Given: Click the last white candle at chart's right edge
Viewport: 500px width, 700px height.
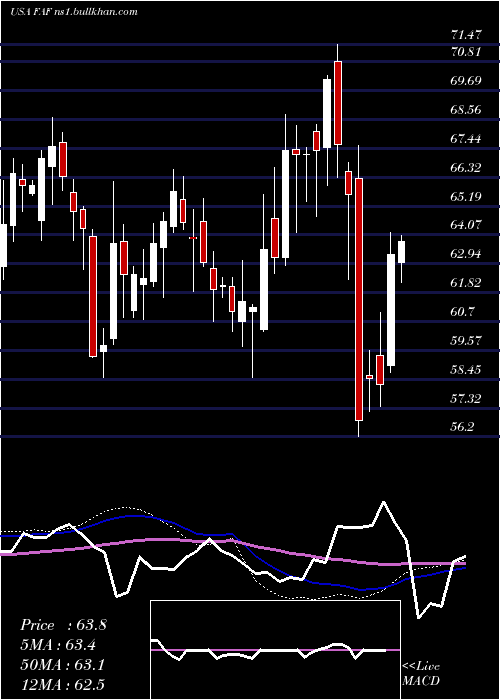Looking at the screenshot, I should 401,252.
